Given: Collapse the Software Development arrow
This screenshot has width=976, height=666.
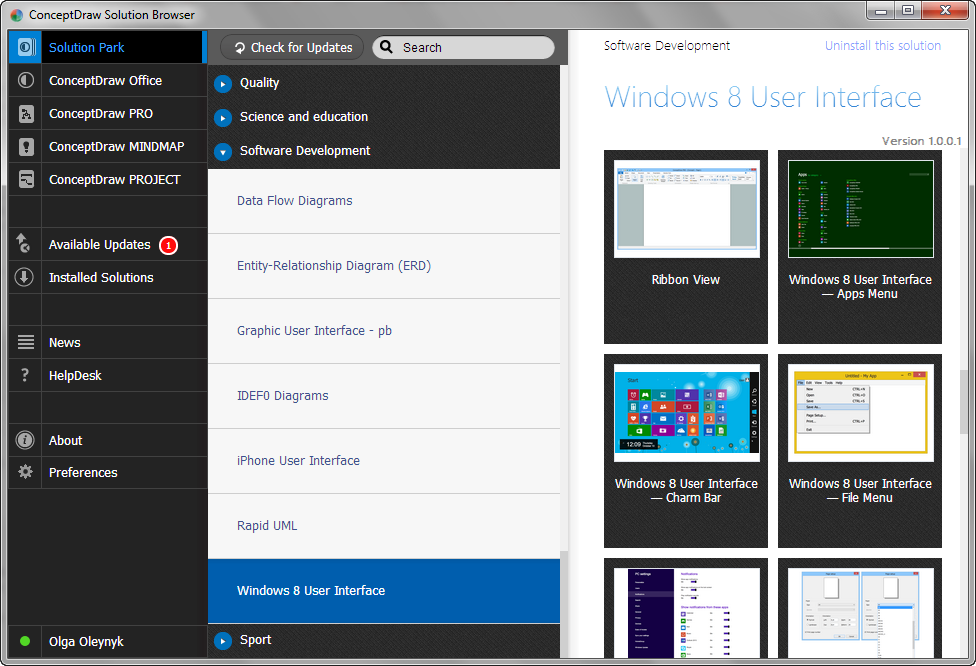Looking at the screenshot, I should coord(223,151).
